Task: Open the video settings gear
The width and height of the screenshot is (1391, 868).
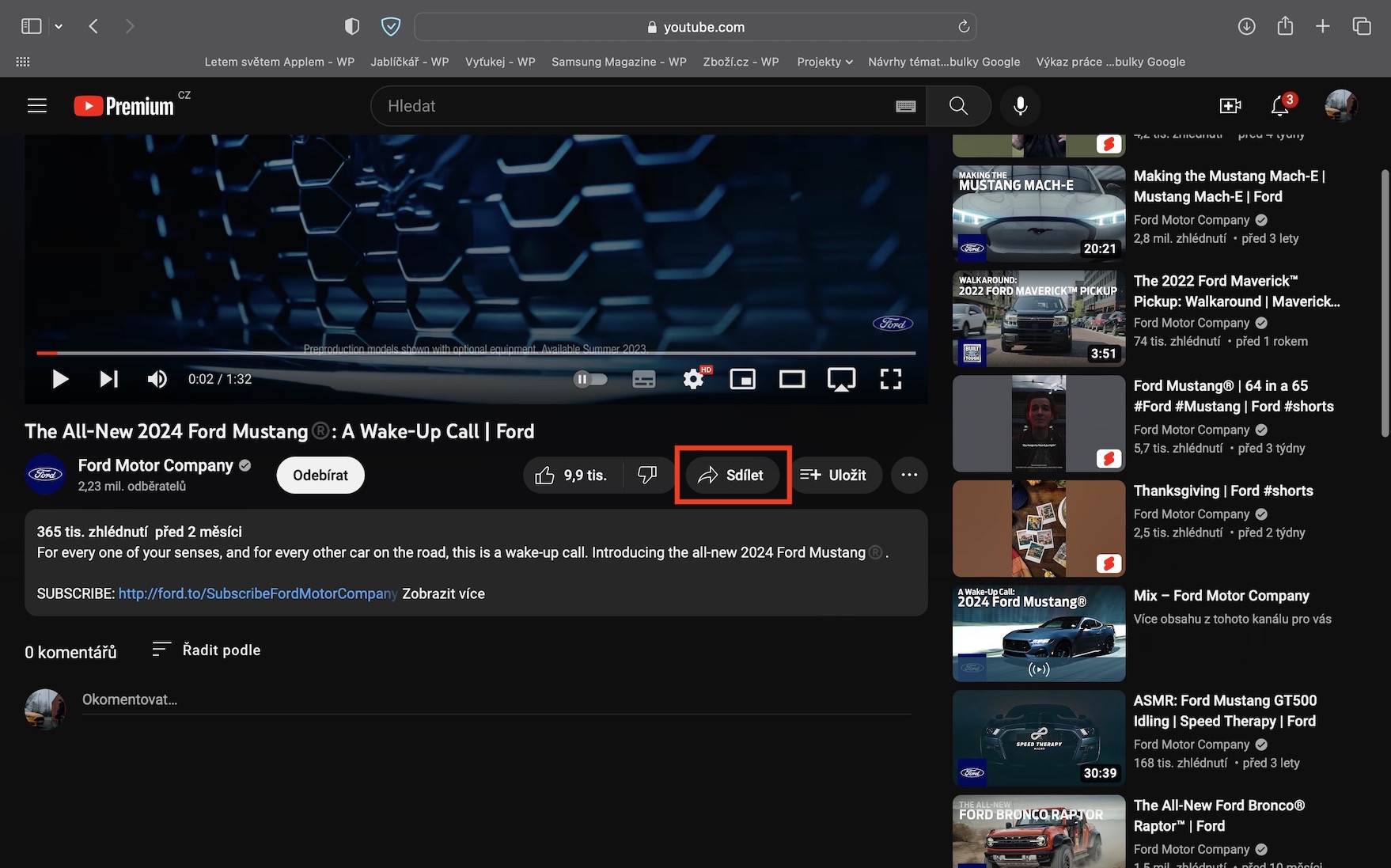Action: pos(693,380)
